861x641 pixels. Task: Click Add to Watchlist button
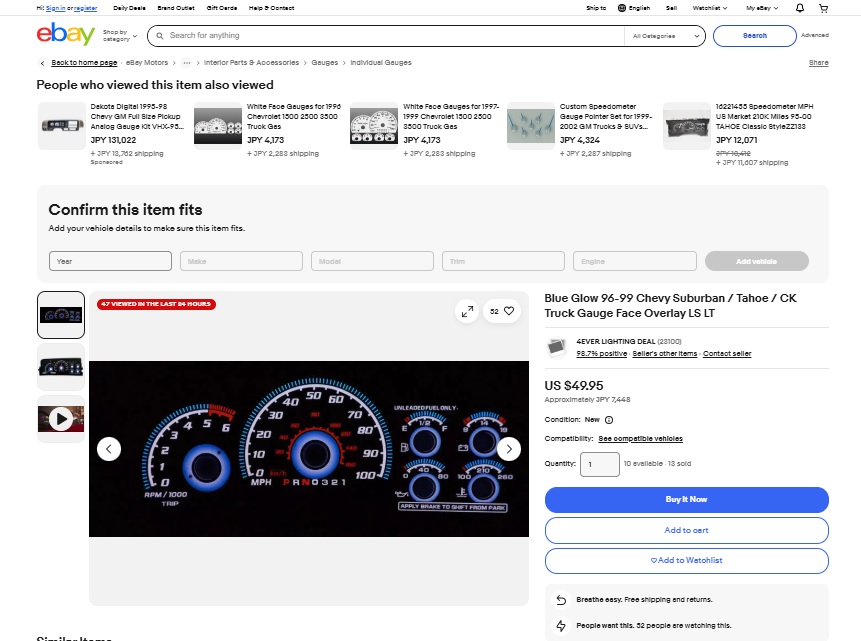[686, 560]
